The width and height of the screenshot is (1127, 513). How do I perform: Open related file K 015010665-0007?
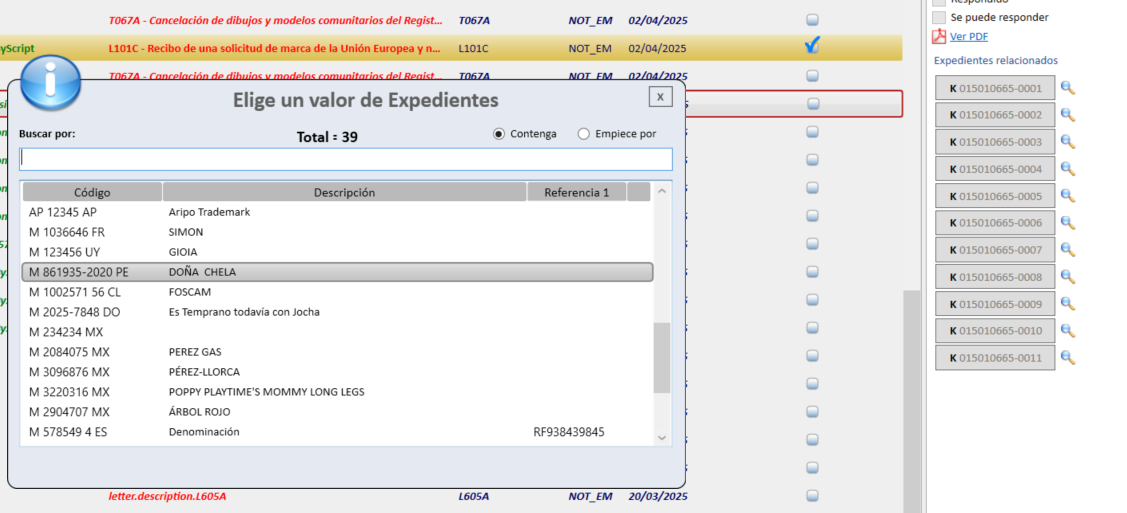click(x=995, y=249)
